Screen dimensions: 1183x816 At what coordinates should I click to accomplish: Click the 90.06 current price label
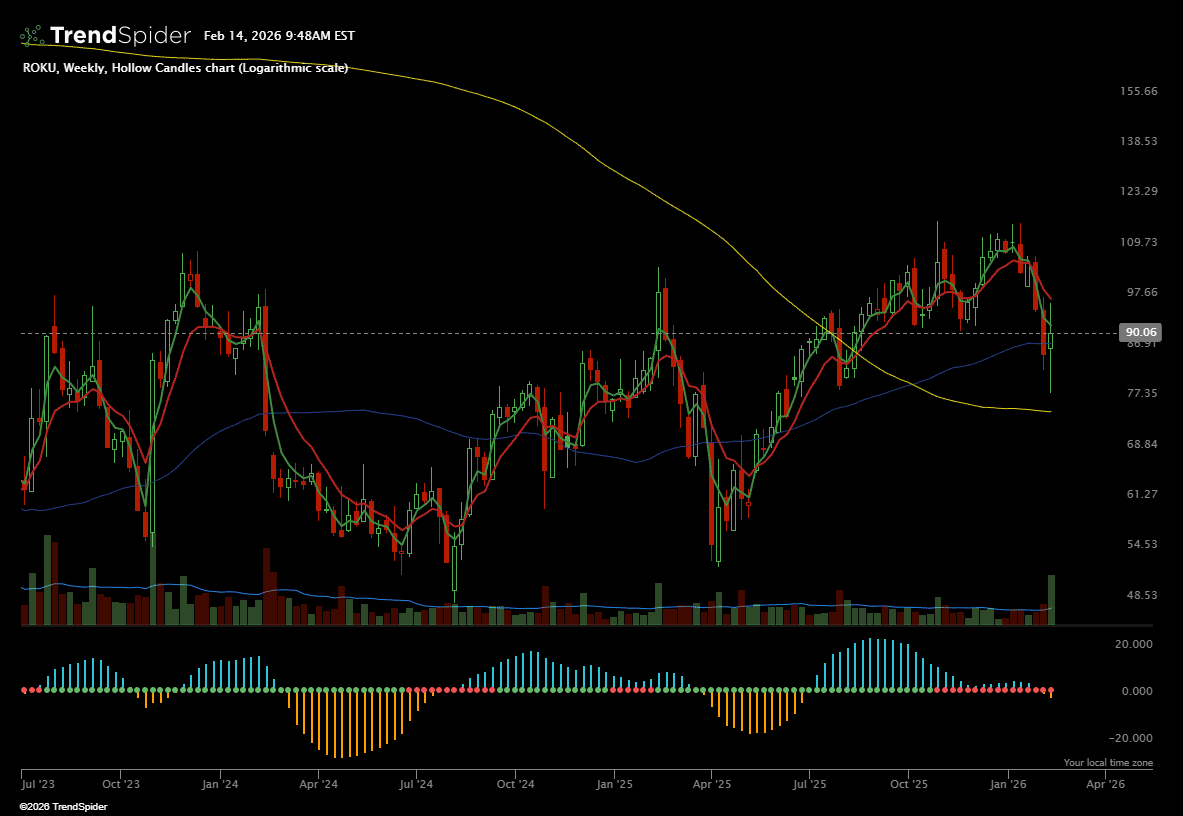(1141, 332)
